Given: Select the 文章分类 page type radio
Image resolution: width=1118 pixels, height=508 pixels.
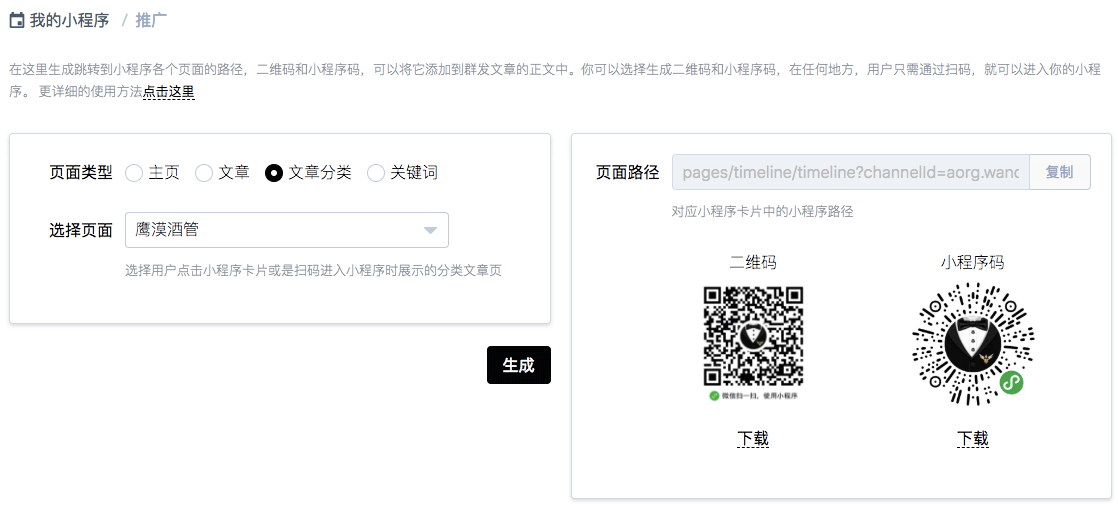Looking at the screenshot, I should pos(274,173).
